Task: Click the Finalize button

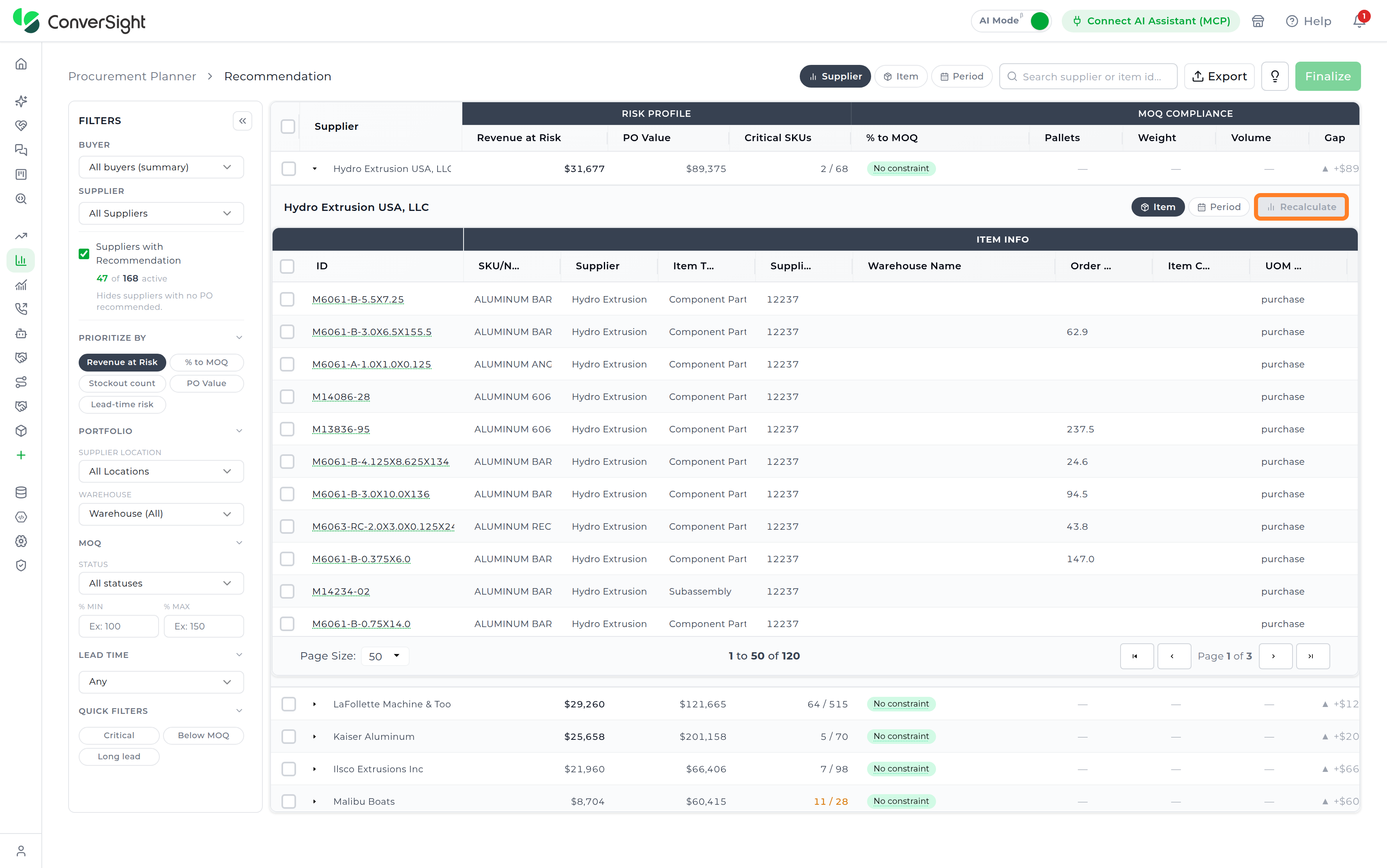Action: [1327, 76]
